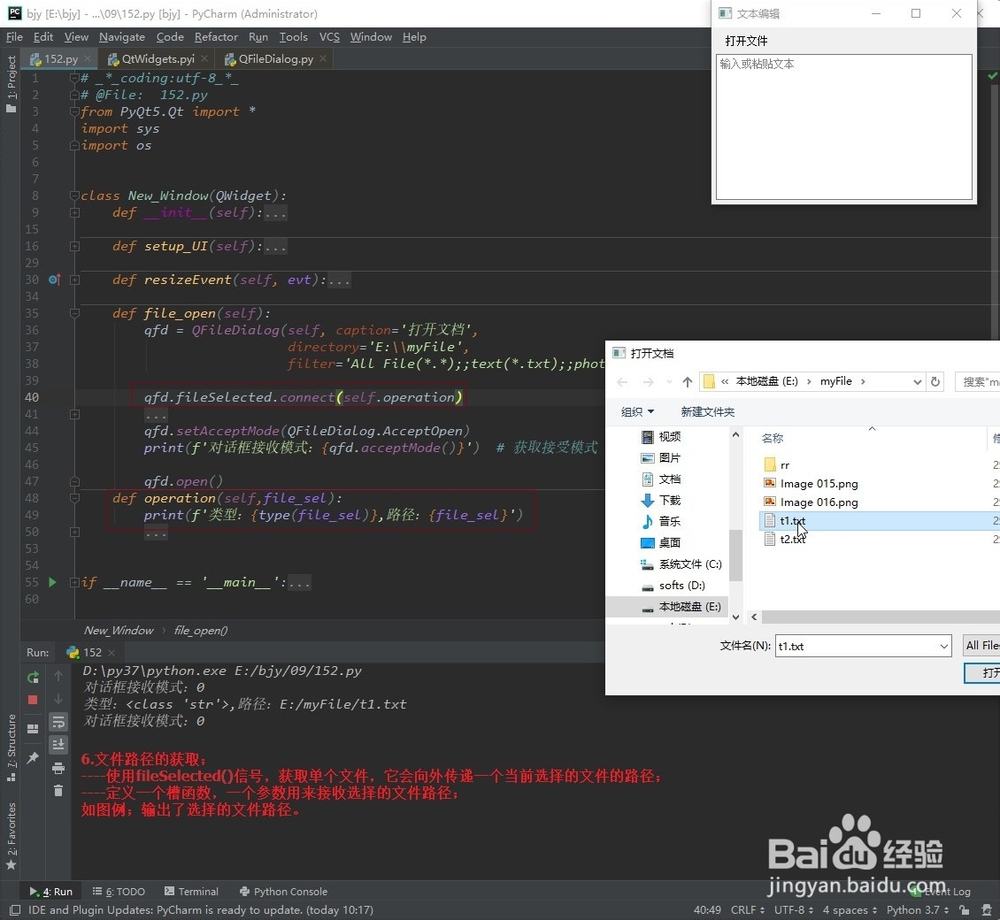Click the lock icon in status bar
1000x920 pixels.
pyautogui.click(x=964, y=910)
